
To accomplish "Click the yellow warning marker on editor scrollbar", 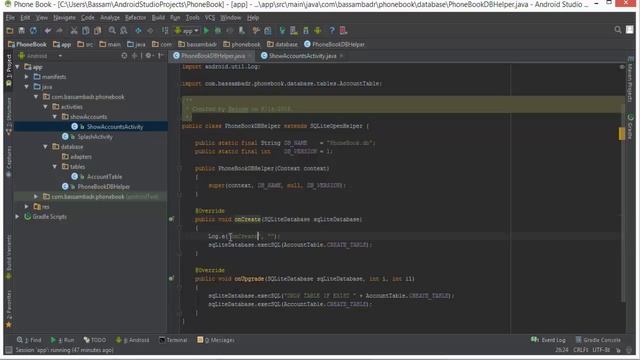I will pyautogui.click(x=622, y=133).
